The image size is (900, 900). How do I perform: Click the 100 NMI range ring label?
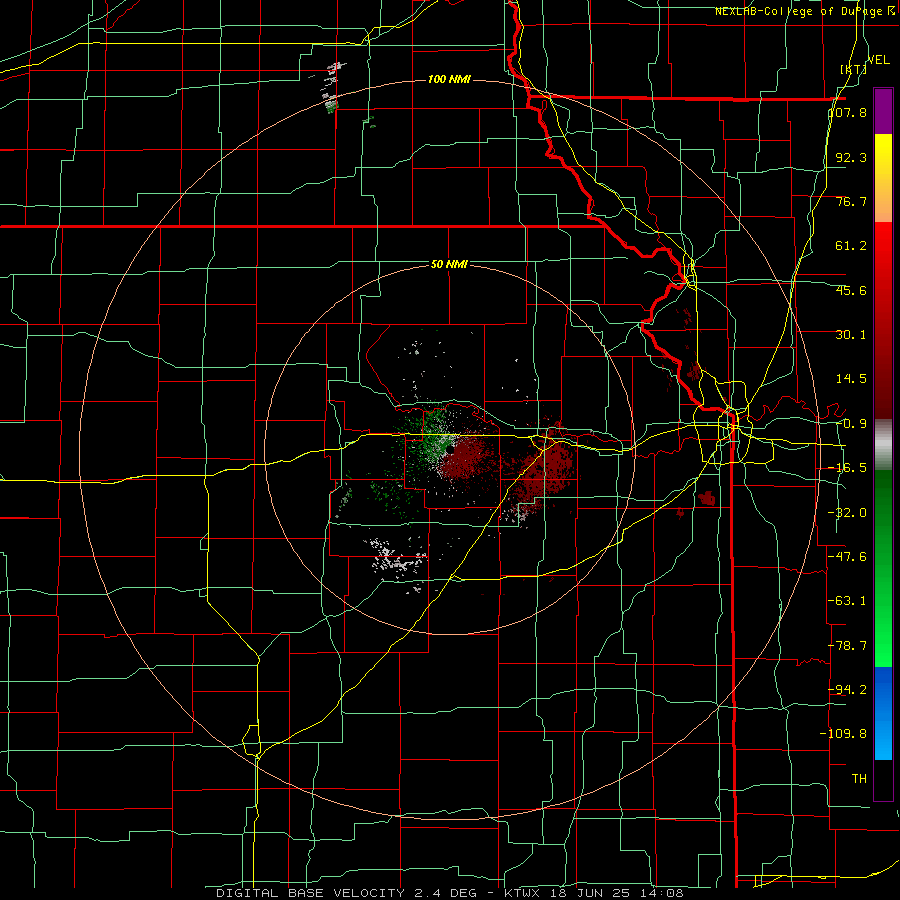tap(449, 79)
